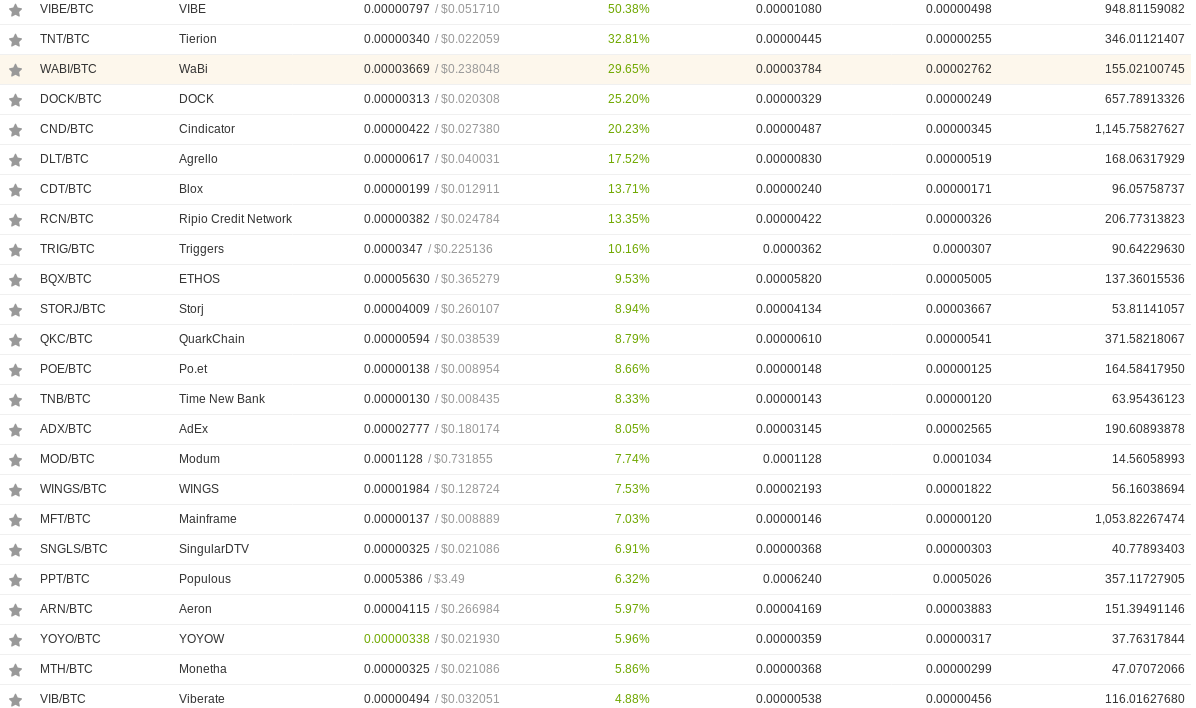Viewport: 1196px width, 708px height.
Task: Mark BQX/BTC with the star
Action: (15, 280)
